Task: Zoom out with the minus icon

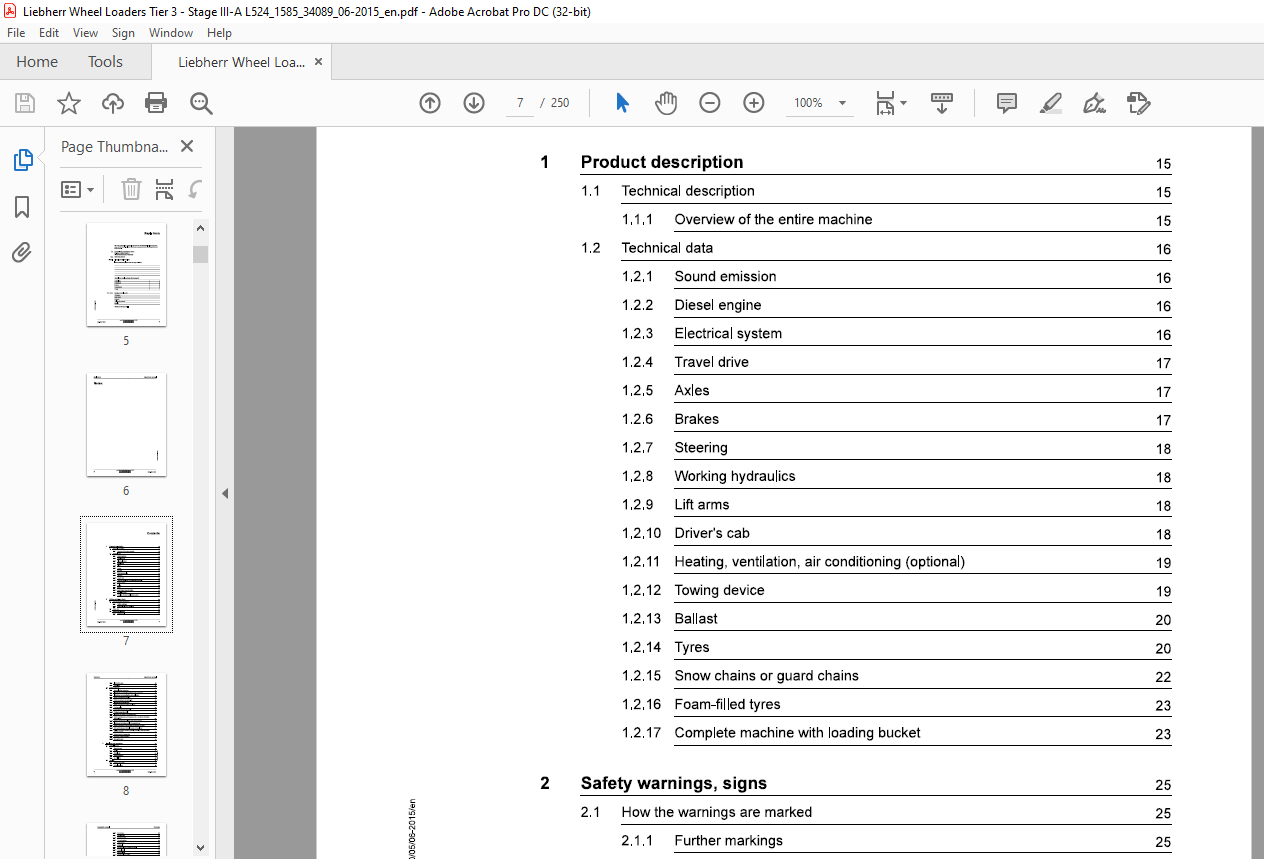Action: click(710, 103)
